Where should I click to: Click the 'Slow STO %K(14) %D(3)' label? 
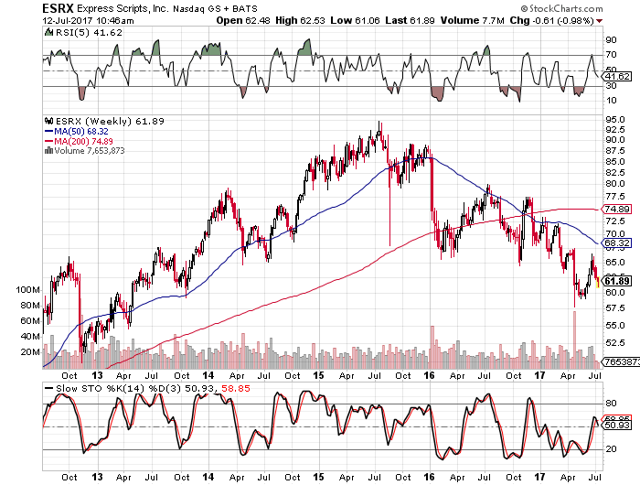click(118, 389)
